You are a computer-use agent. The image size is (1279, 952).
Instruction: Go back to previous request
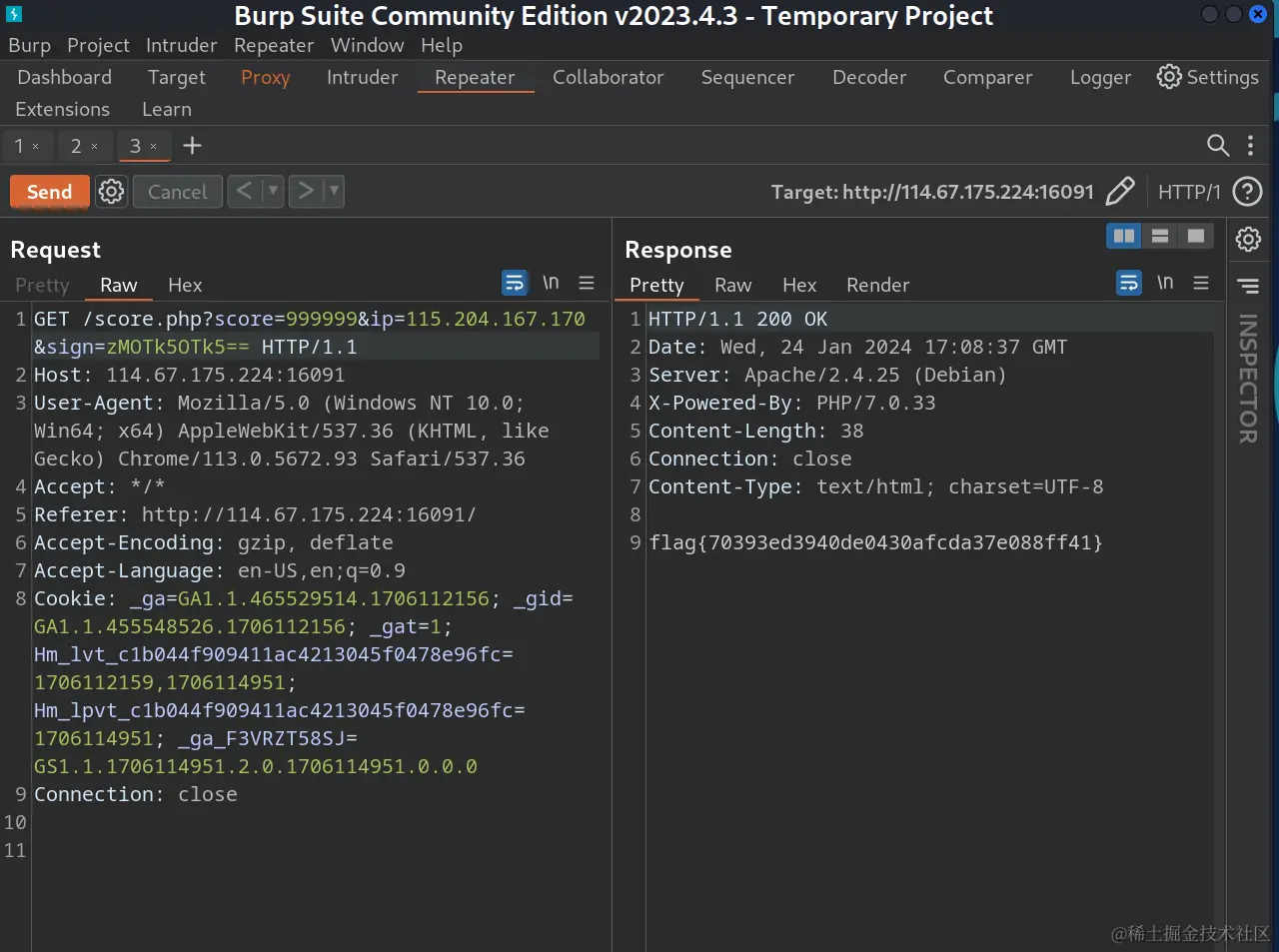(x=245, y=191)
